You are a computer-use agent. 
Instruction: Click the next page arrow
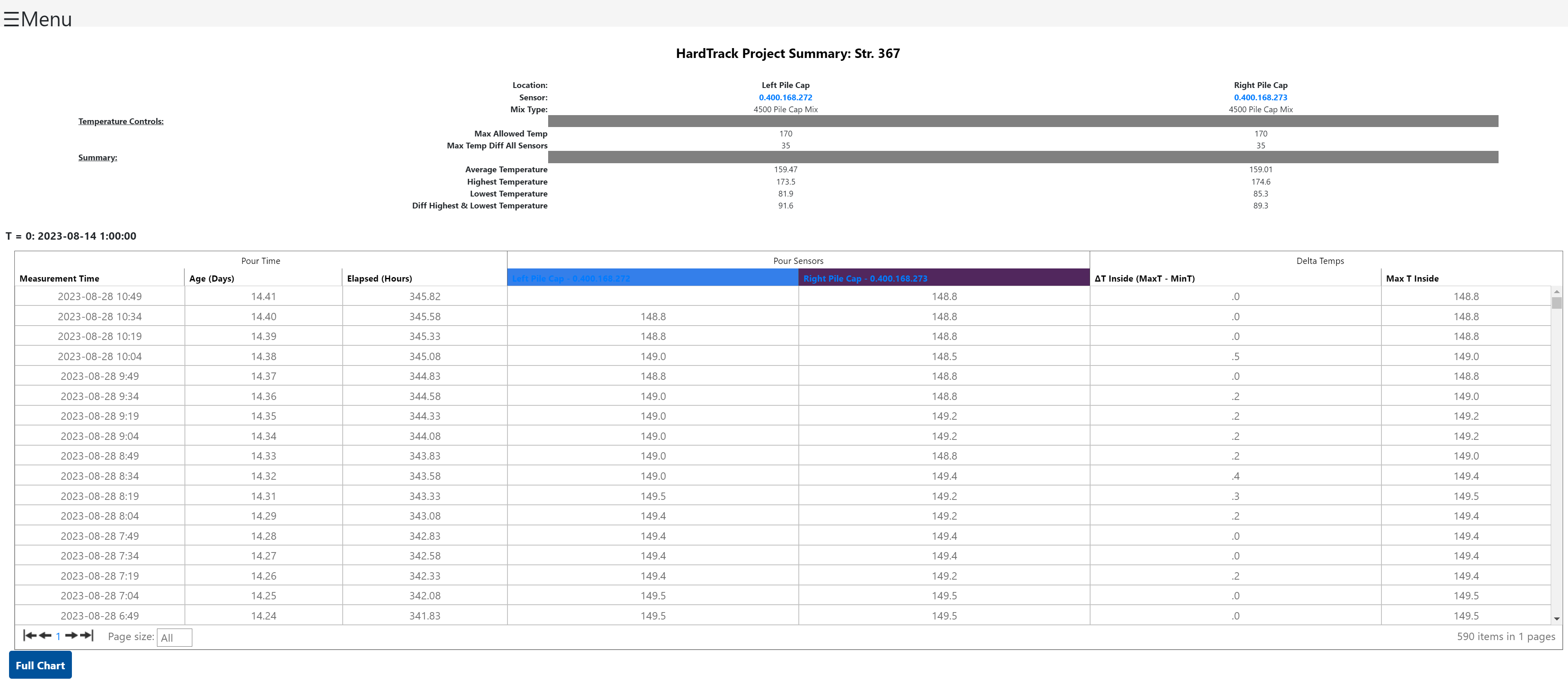click(x=71, y=635)
